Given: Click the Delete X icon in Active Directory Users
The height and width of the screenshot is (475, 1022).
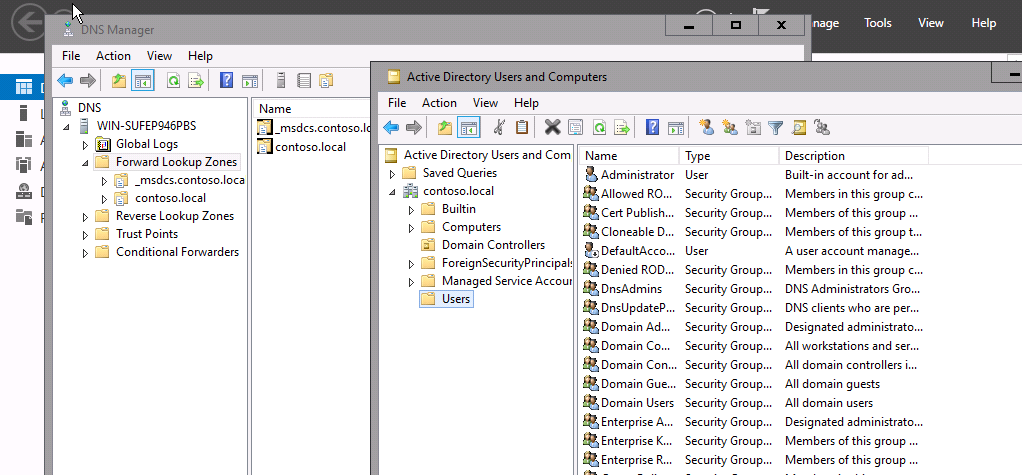Looking at the screenshot, I should point(552,127).
